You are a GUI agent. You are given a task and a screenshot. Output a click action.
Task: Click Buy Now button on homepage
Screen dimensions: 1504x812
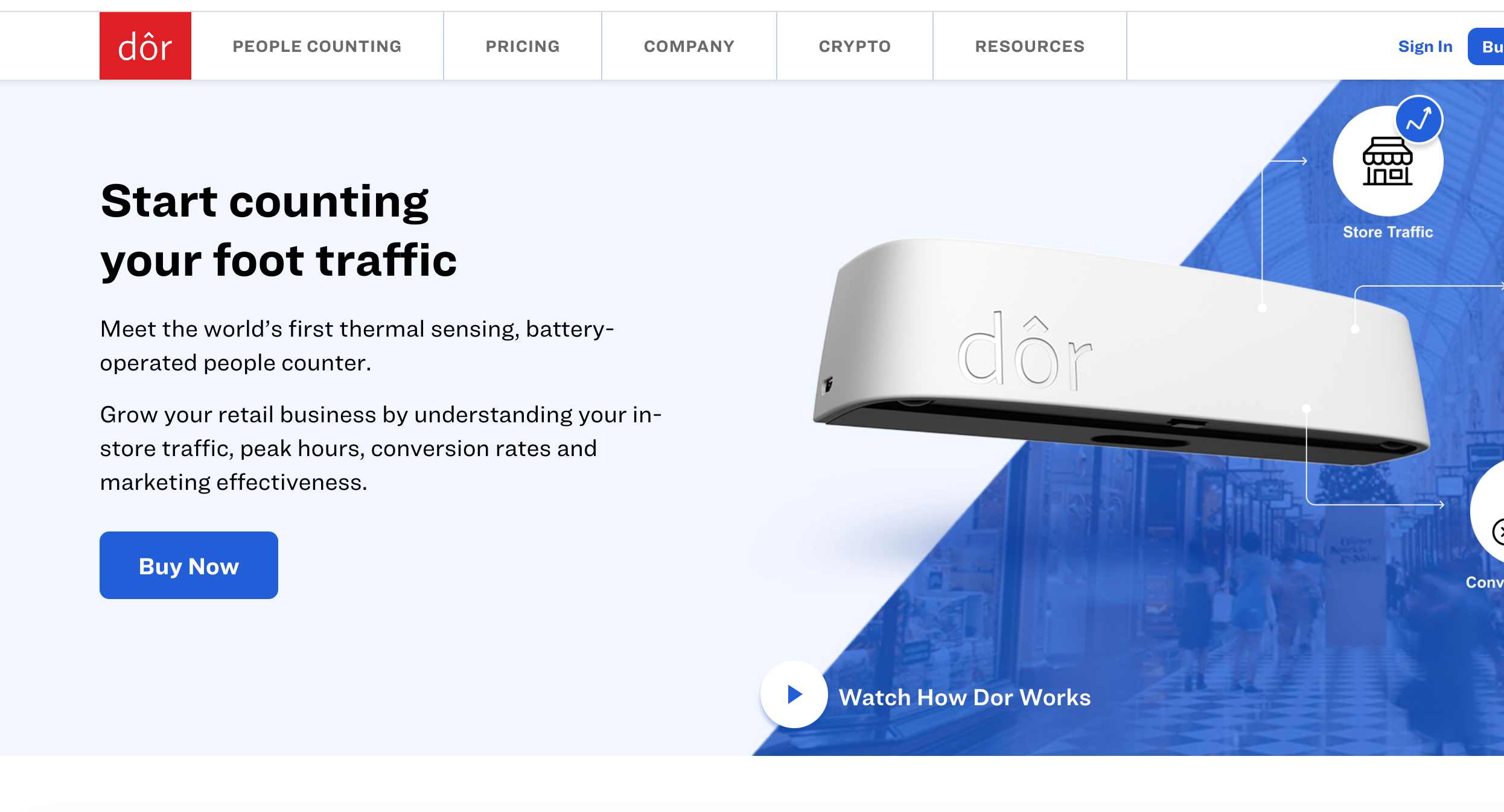point(189,566)
